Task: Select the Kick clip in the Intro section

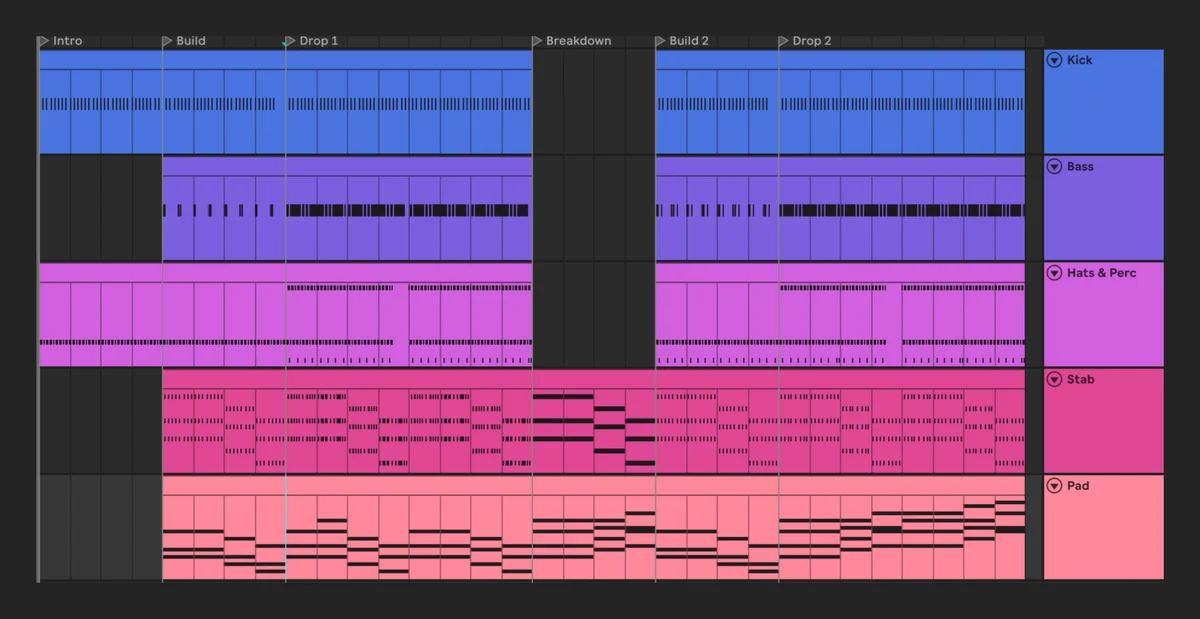Action: coord(100,102)
